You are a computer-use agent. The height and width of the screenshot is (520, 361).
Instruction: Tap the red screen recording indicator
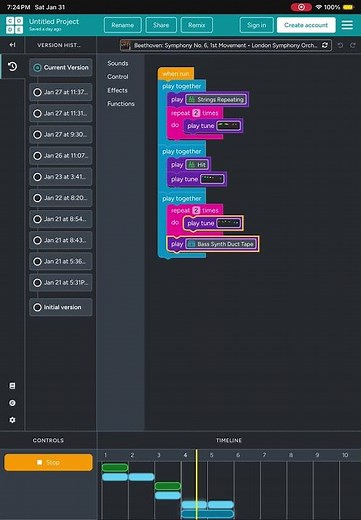pos(301,7)
